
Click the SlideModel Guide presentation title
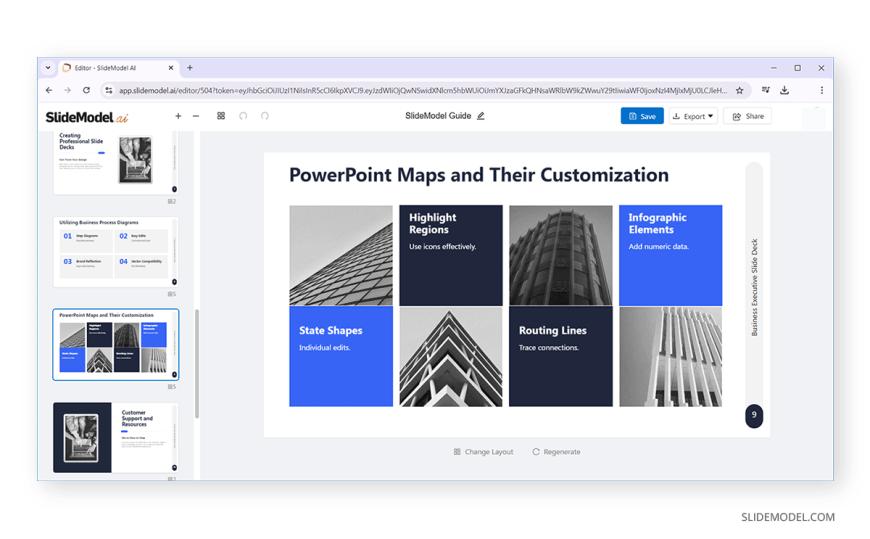point(438,116)
